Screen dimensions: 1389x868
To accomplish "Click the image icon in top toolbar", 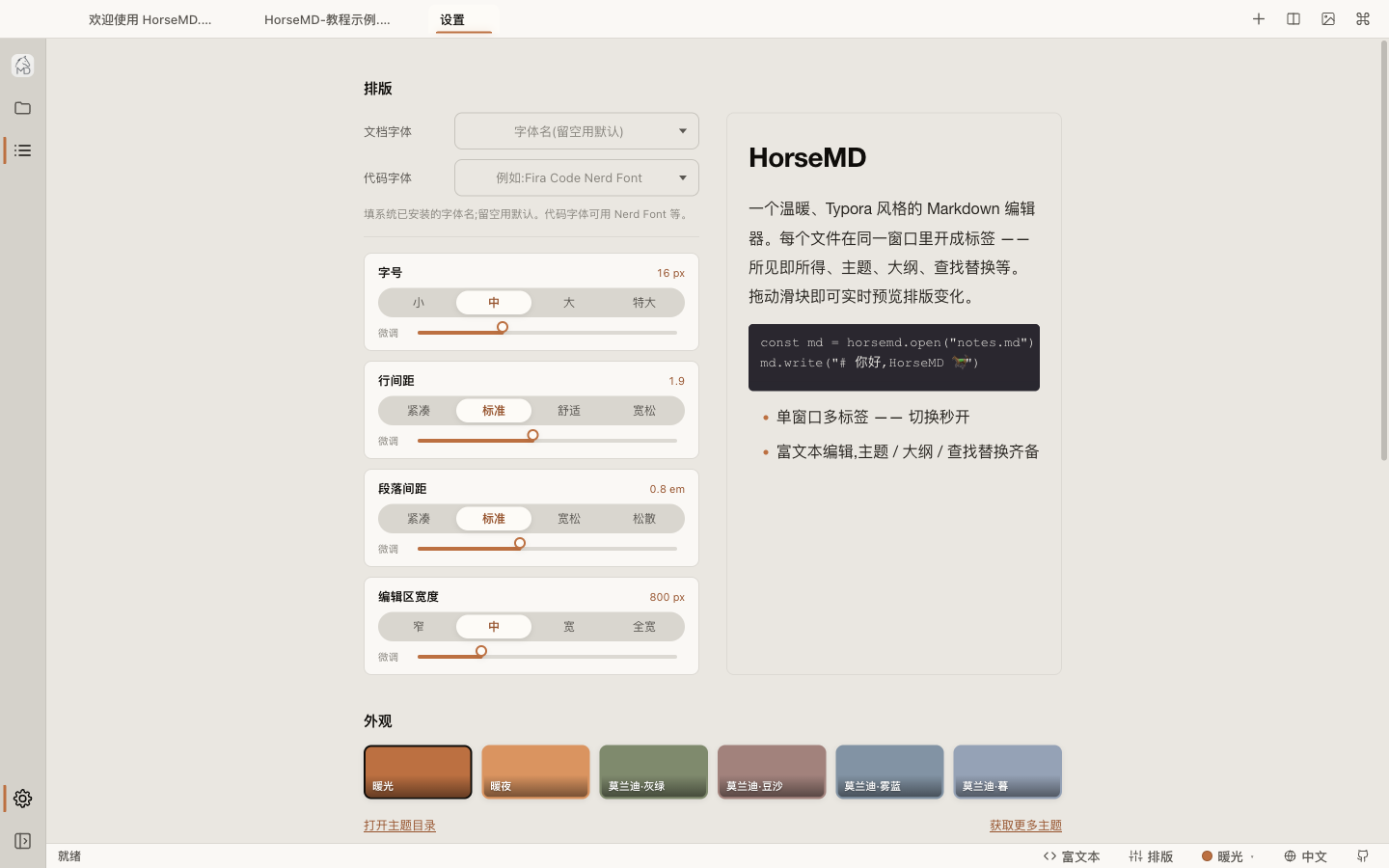I will tap(1328, 19).
